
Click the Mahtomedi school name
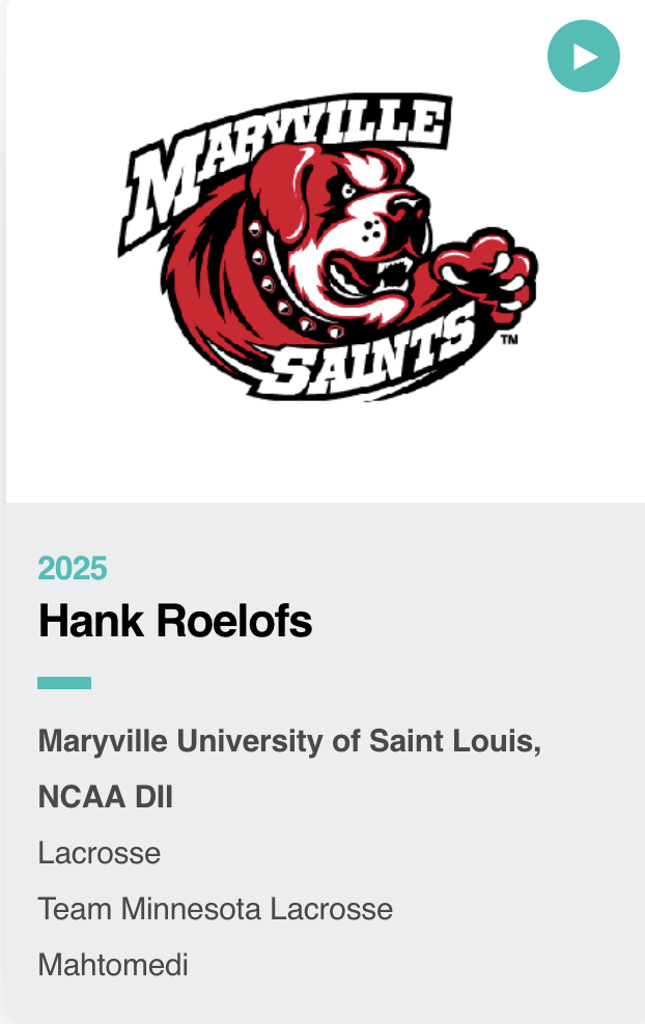tap(113, 965)
